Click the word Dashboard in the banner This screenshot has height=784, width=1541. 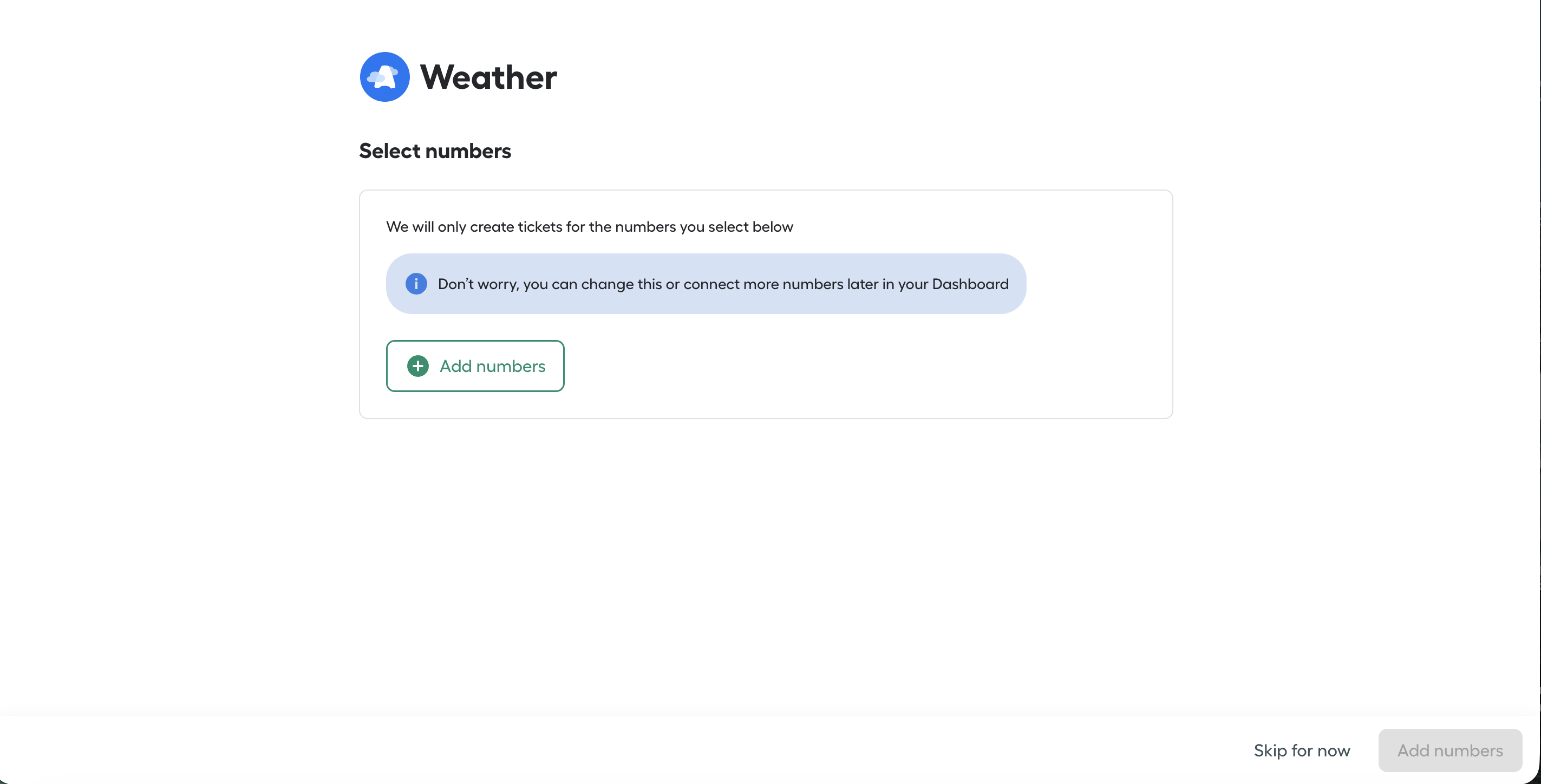970,284
